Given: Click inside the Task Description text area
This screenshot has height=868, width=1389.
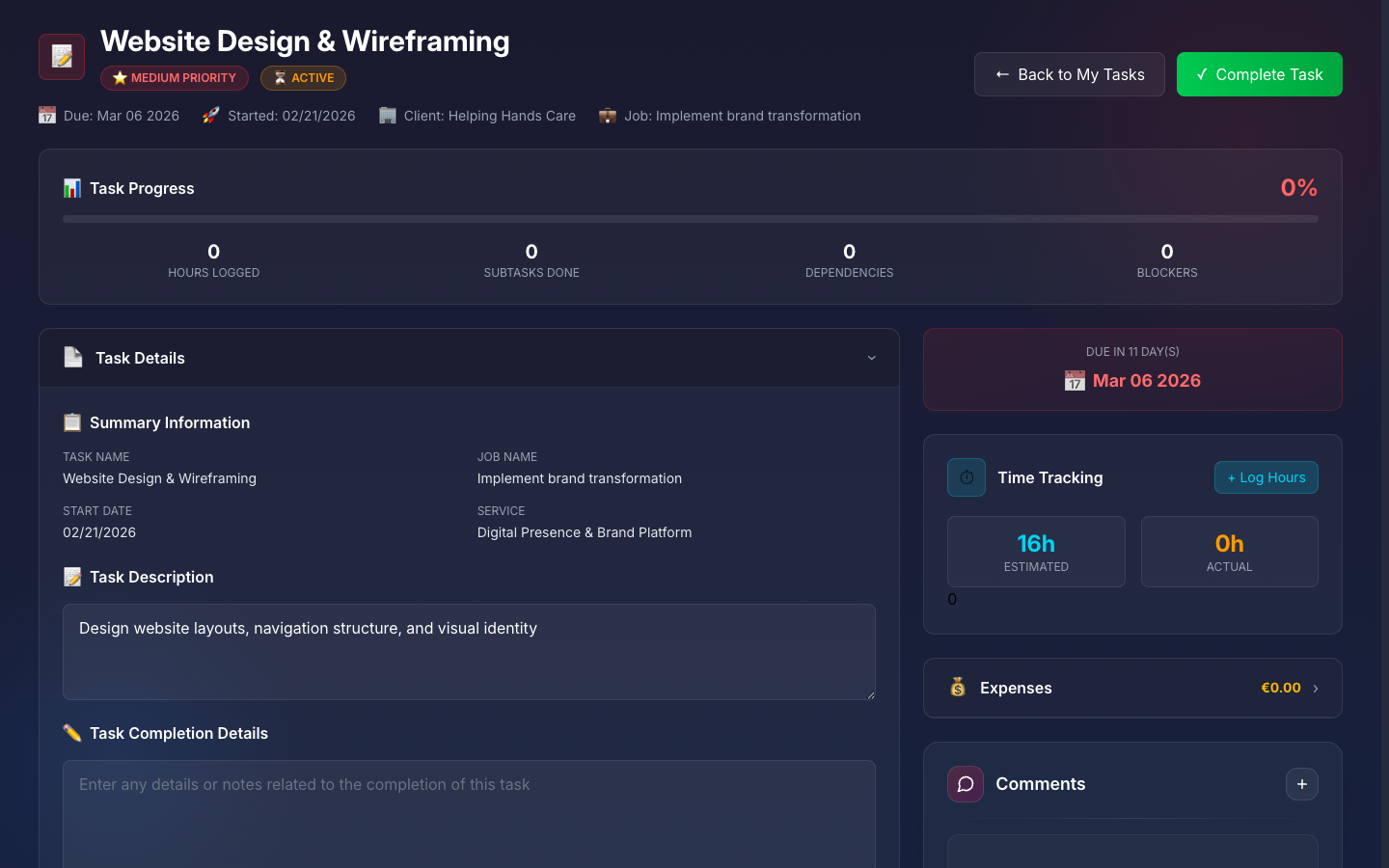Looking at the screenshot, I should (469, 651).
